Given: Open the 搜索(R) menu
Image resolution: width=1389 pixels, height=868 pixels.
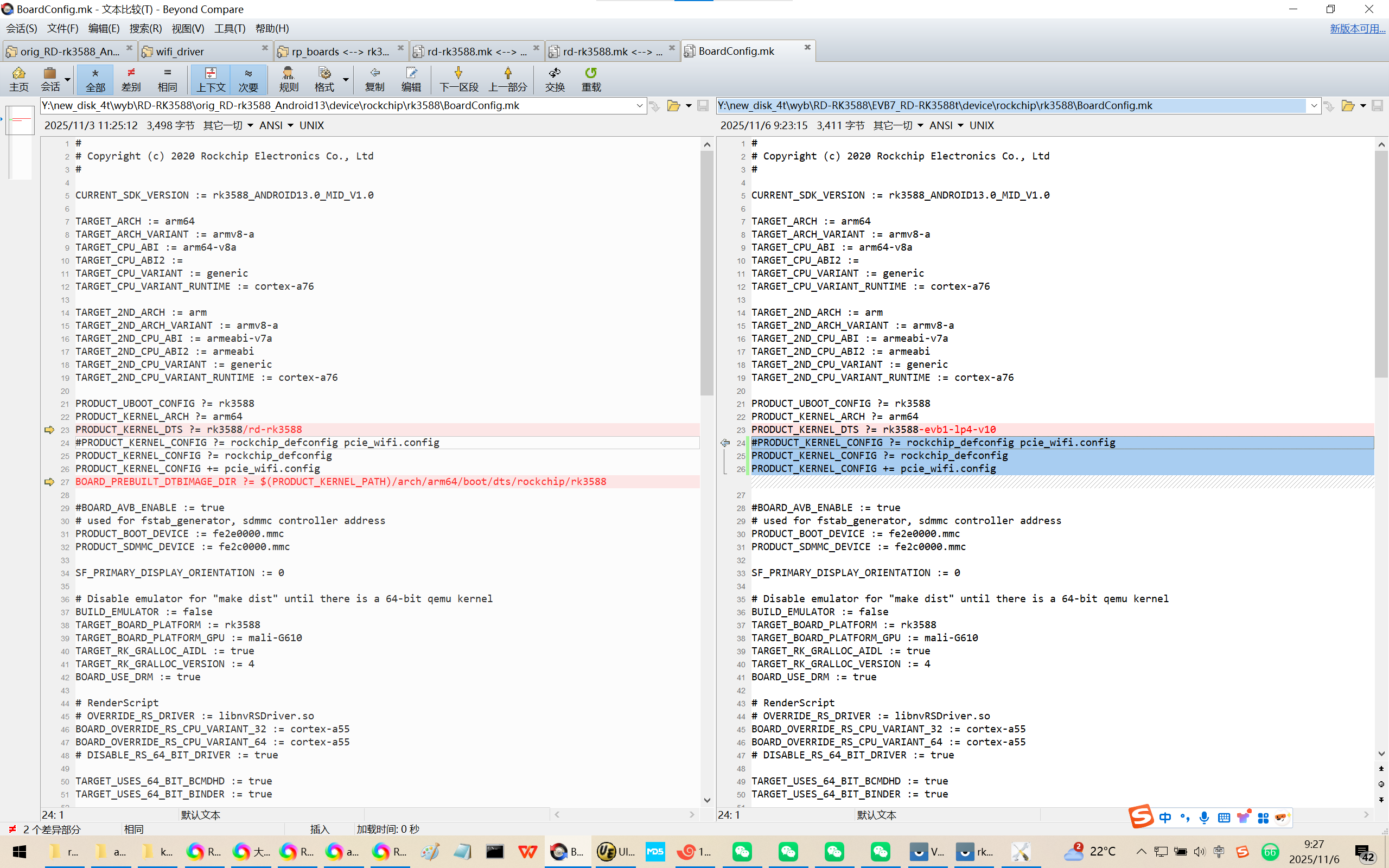Looking at the screenshot, I should pyautogui.click(x=145, y=28).
